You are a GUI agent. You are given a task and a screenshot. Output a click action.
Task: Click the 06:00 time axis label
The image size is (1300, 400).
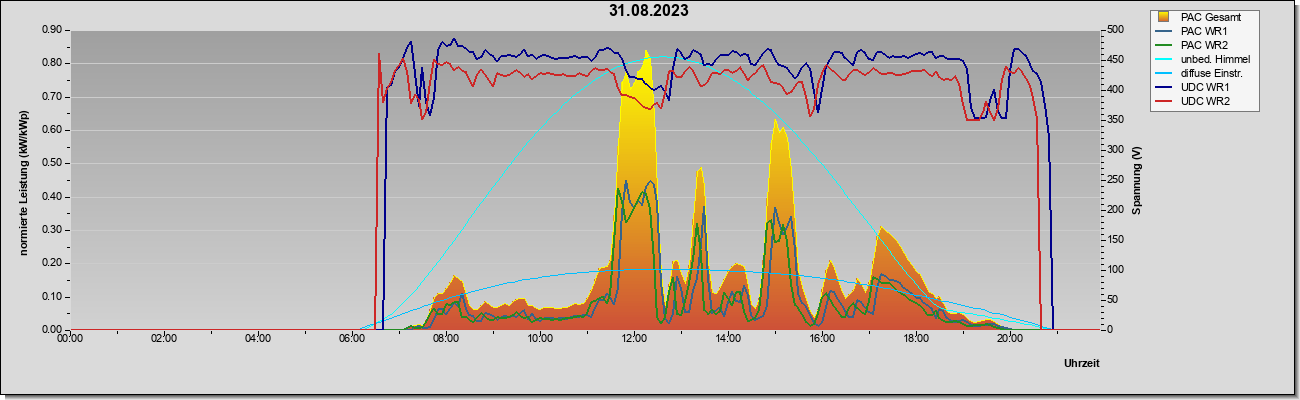pos(352,338)
